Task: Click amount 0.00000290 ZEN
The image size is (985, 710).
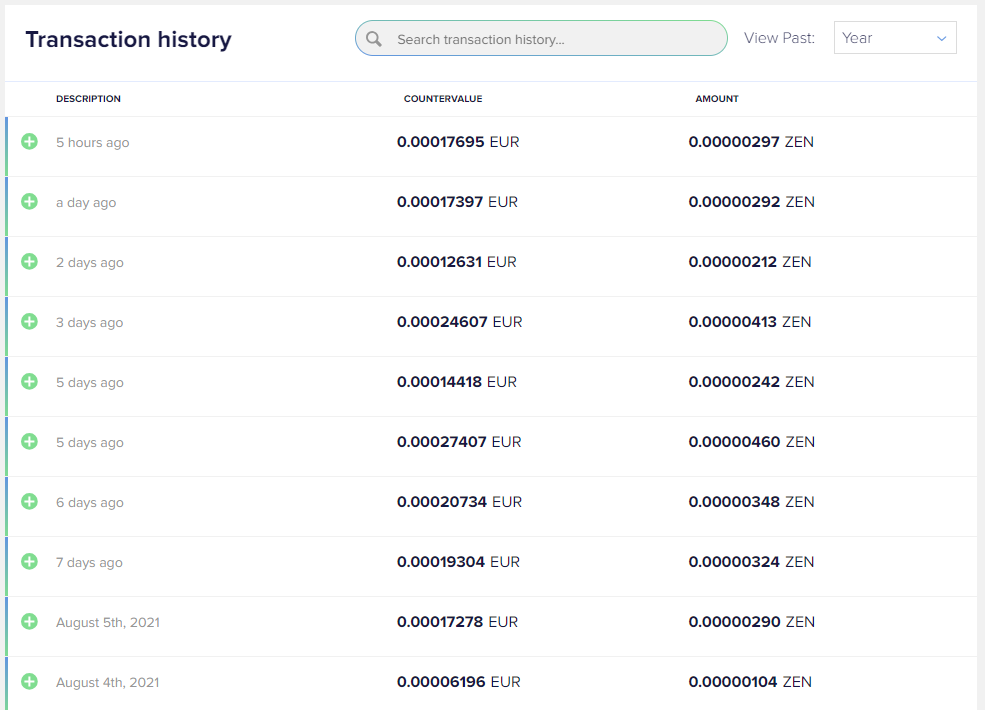Action: pyautogui.click(x=752, y=622)
